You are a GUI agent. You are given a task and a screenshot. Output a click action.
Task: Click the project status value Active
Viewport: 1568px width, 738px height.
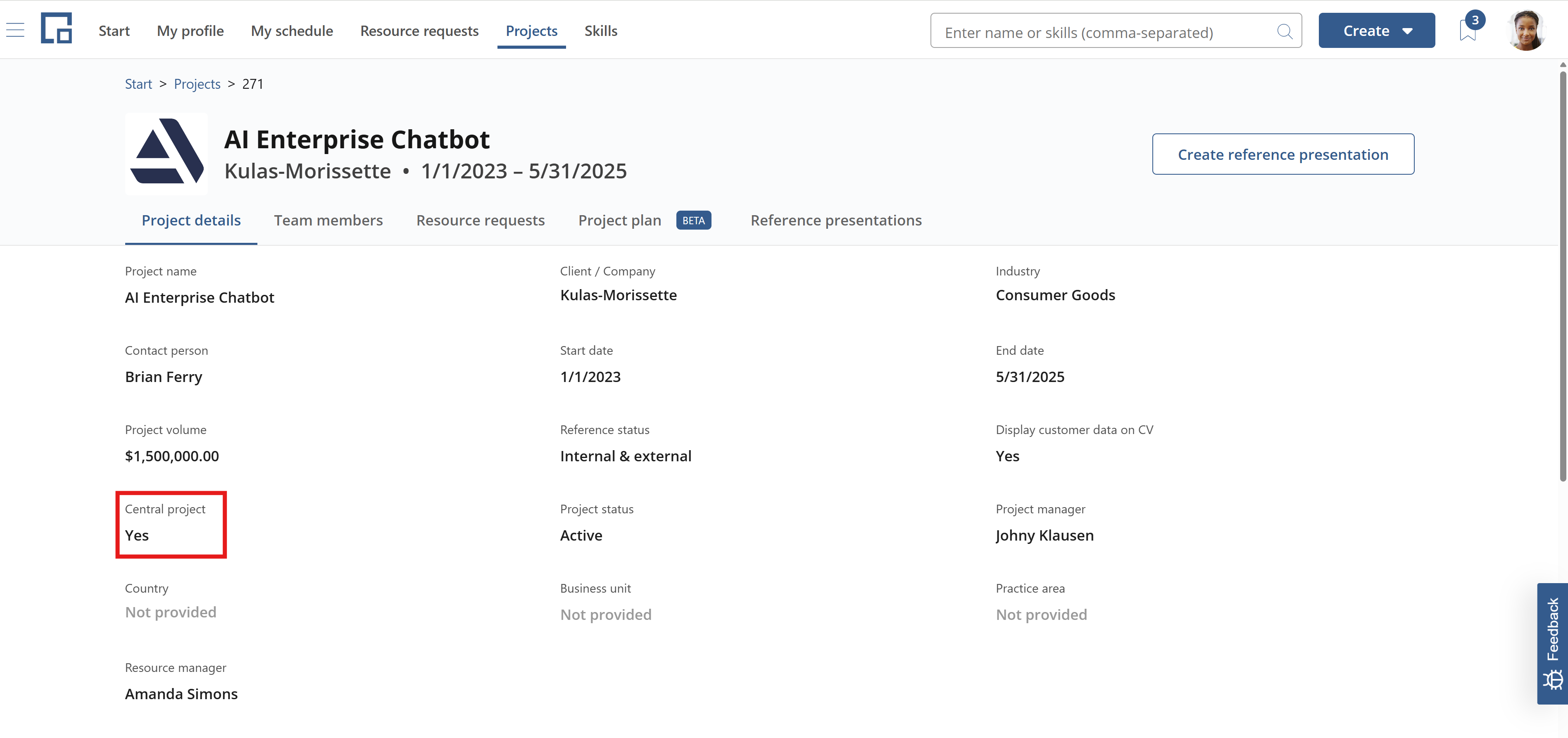pos(581,535)
